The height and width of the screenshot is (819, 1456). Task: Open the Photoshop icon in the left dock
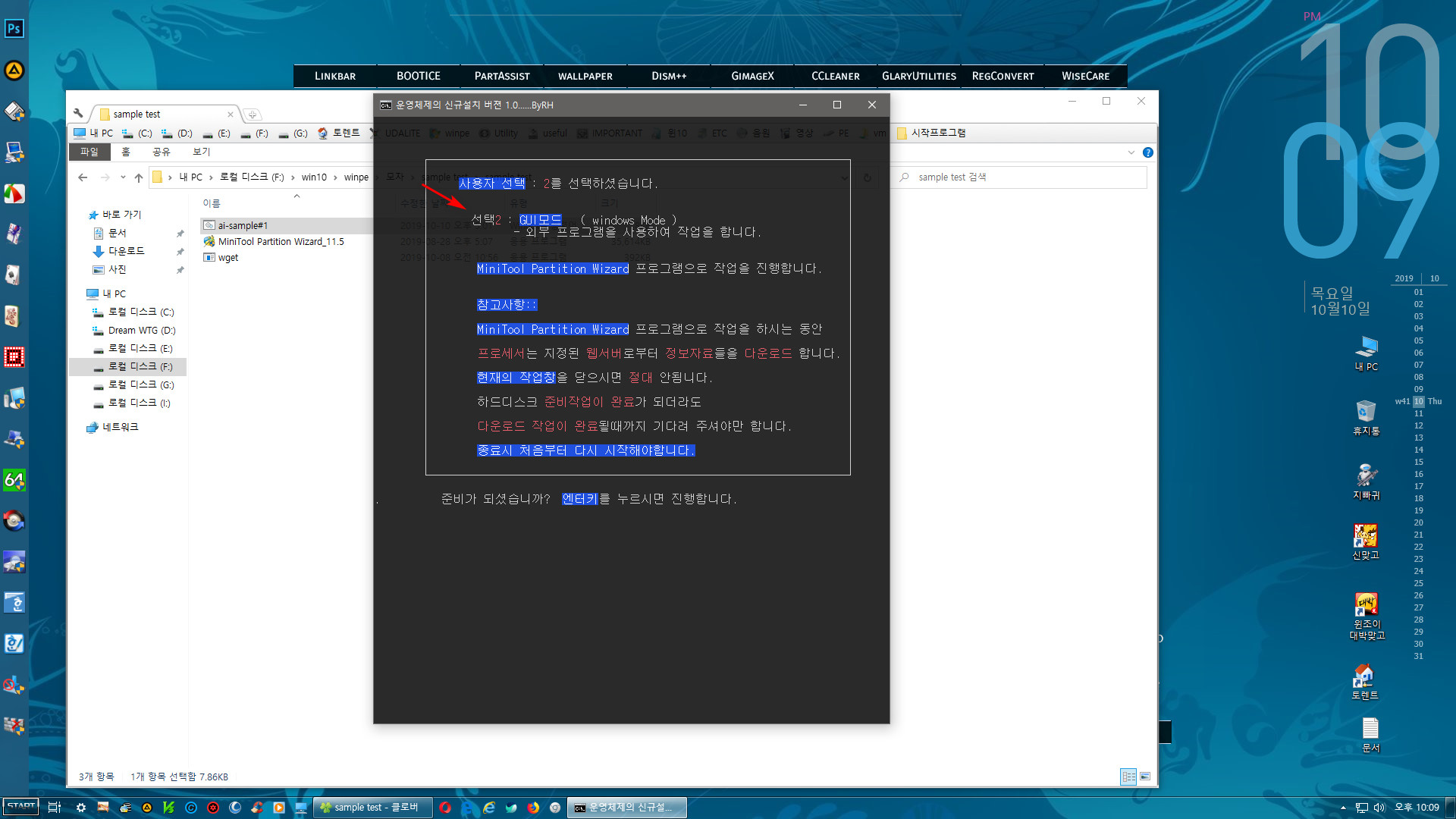click(14, 29)
